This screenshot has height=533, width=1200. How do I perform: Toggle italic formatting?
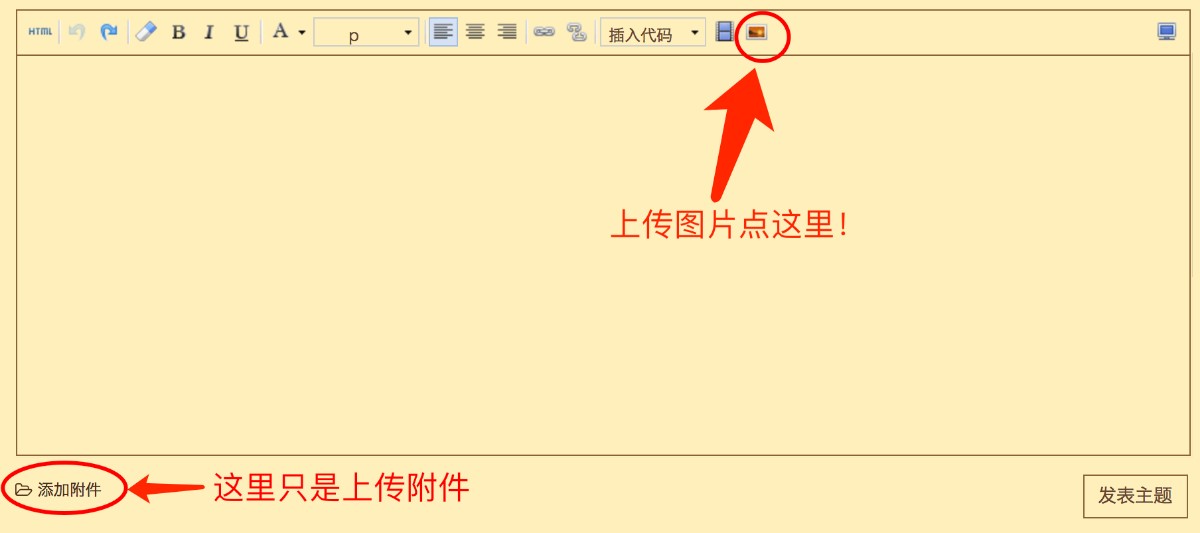click(209, 32)
